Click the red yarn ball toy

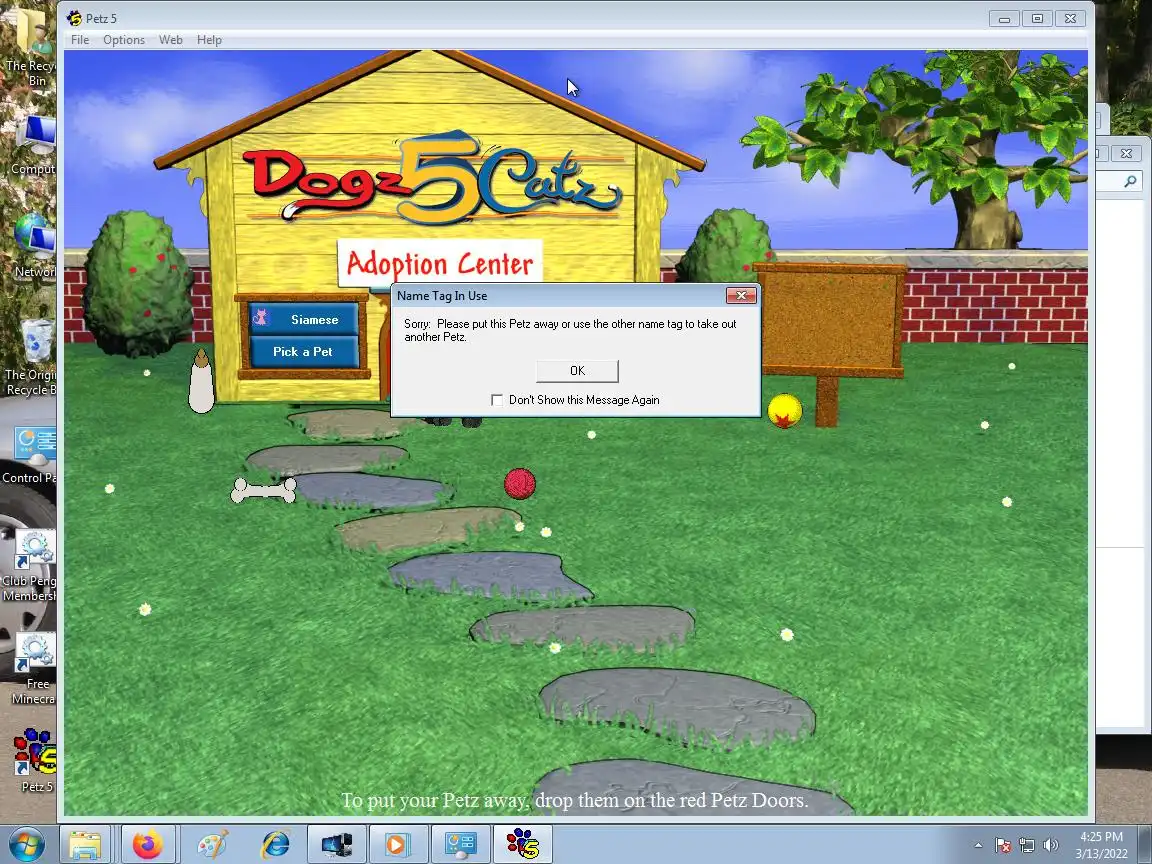(x=520, y=483)
